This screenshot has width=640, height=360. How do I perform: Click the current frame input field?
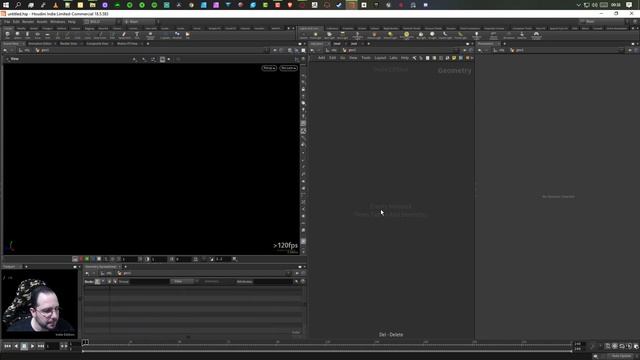coord(52,346)
